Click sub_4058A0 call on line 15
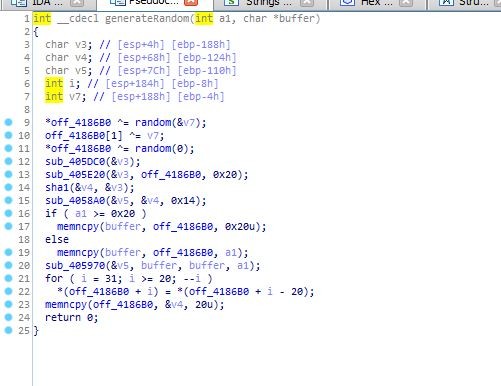 point(75,200)
